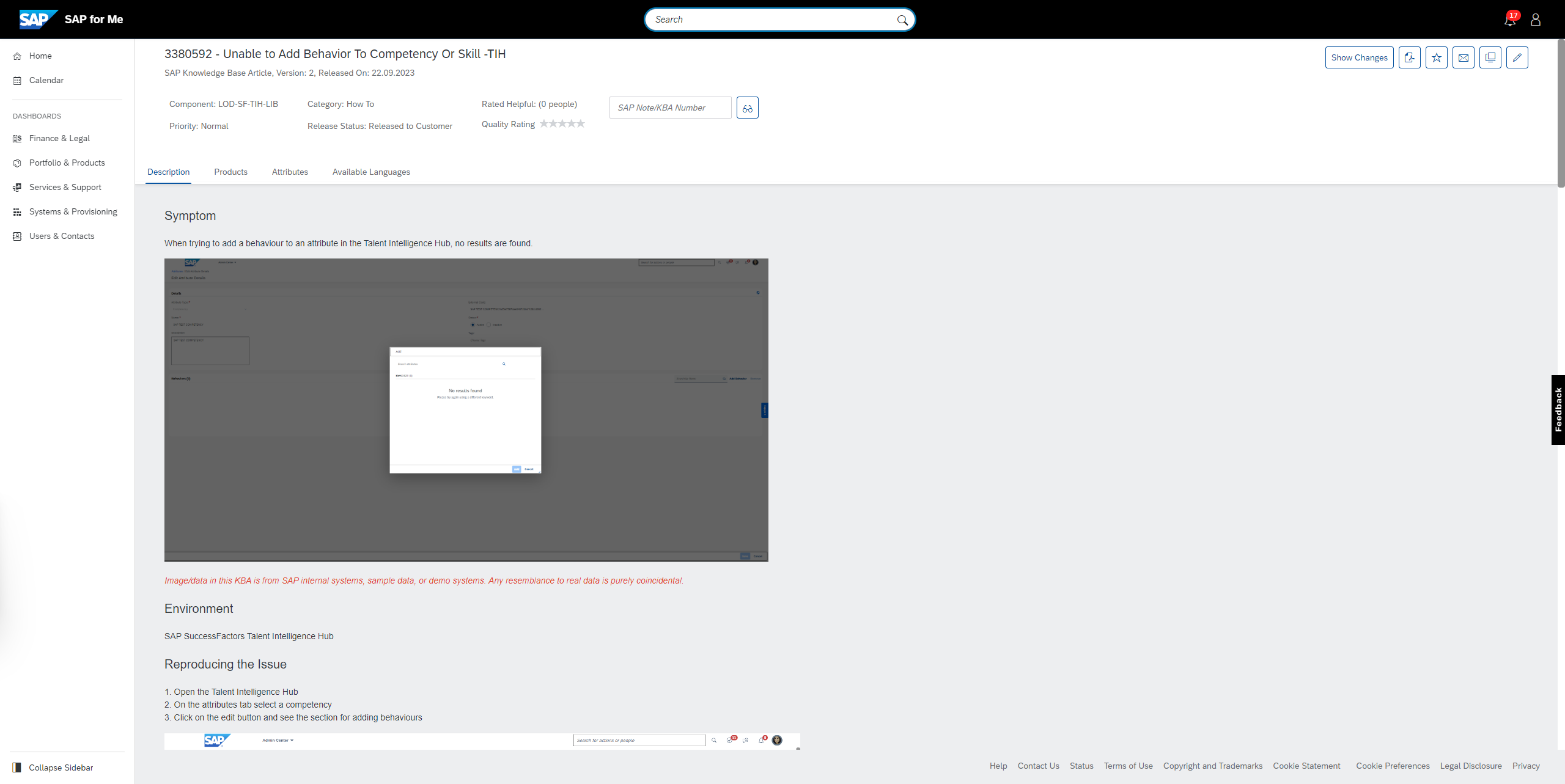This screenshot has width=1565, height=784.
Task: Open Calendar in the sidebar
Action: pos(46,80)
